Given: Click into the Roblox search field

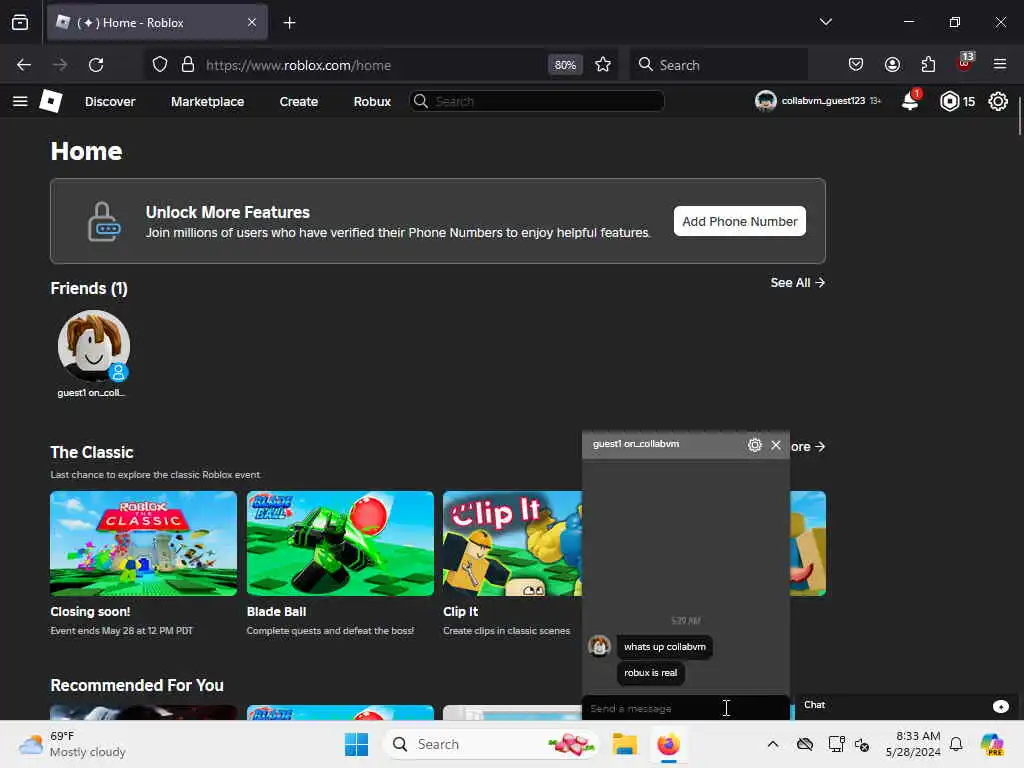Looking at the screenshot, I should click(x=537, y=101).
